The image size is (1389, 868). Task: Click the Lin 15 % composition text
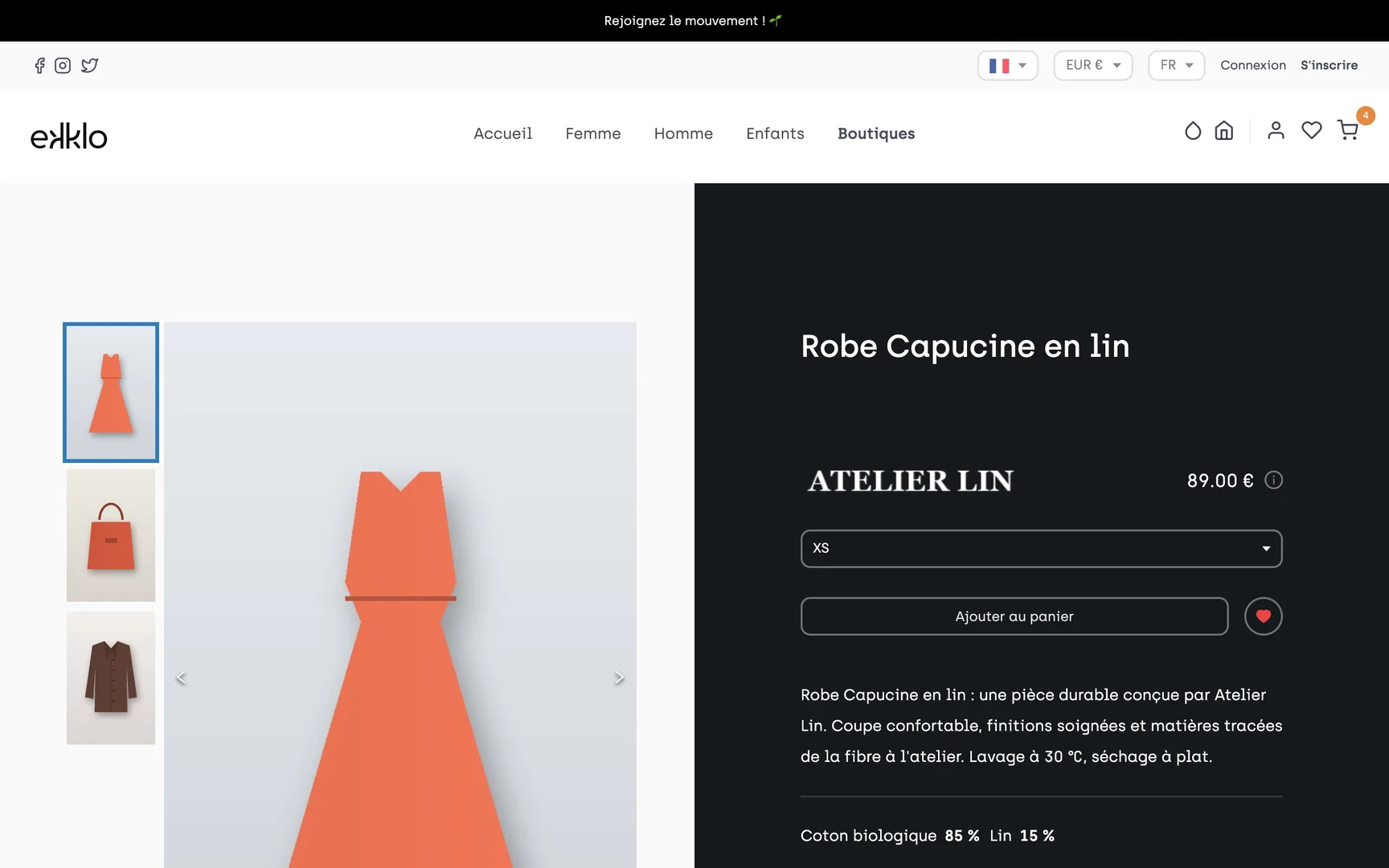(1022, 836)
